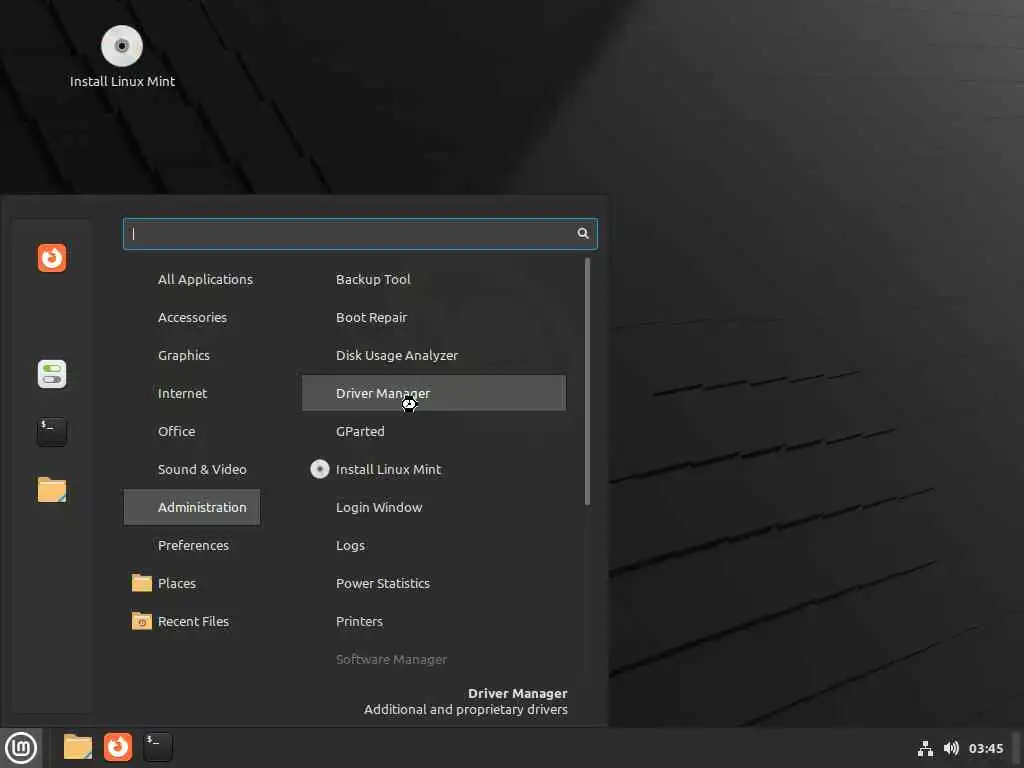Click the Places folder icon
This screenshot has height=768, width=1024.
[142, 583]
